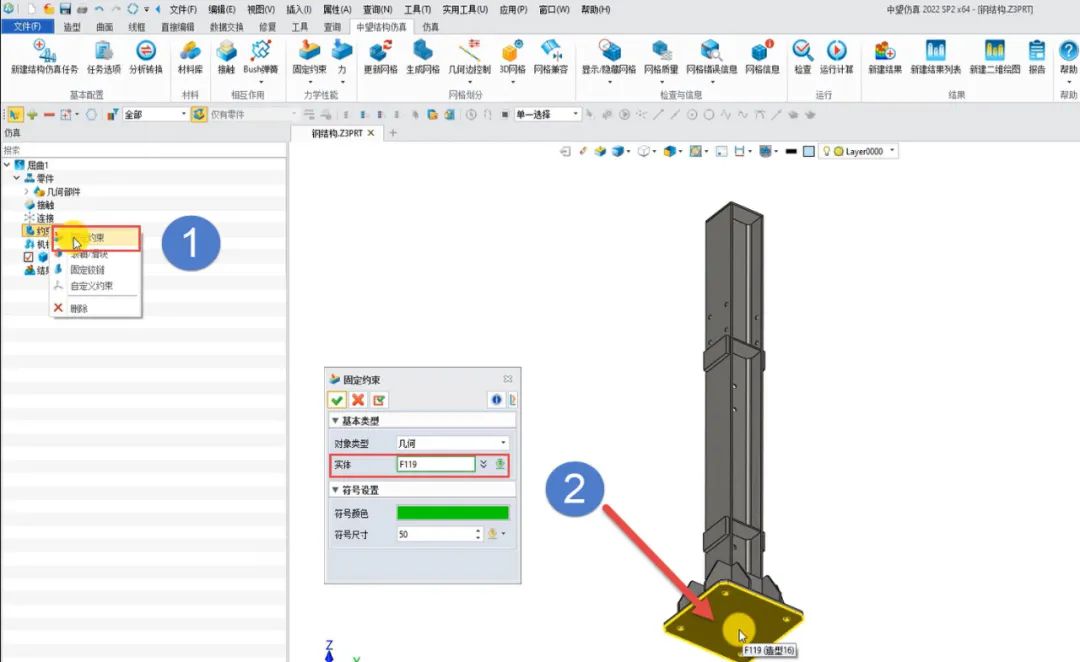
Task: Switch to the 造型 ribbon tab
Action: tap(72, 27)
